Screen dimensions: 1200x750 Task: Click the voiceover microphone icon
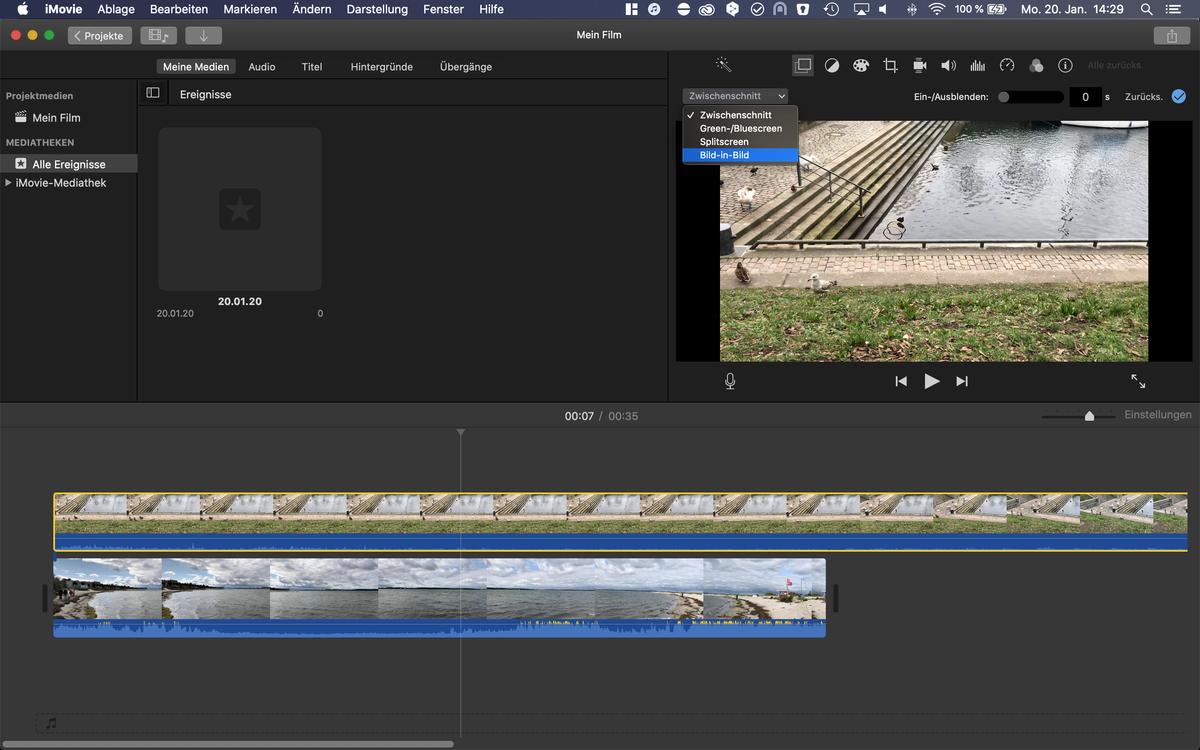730,381
